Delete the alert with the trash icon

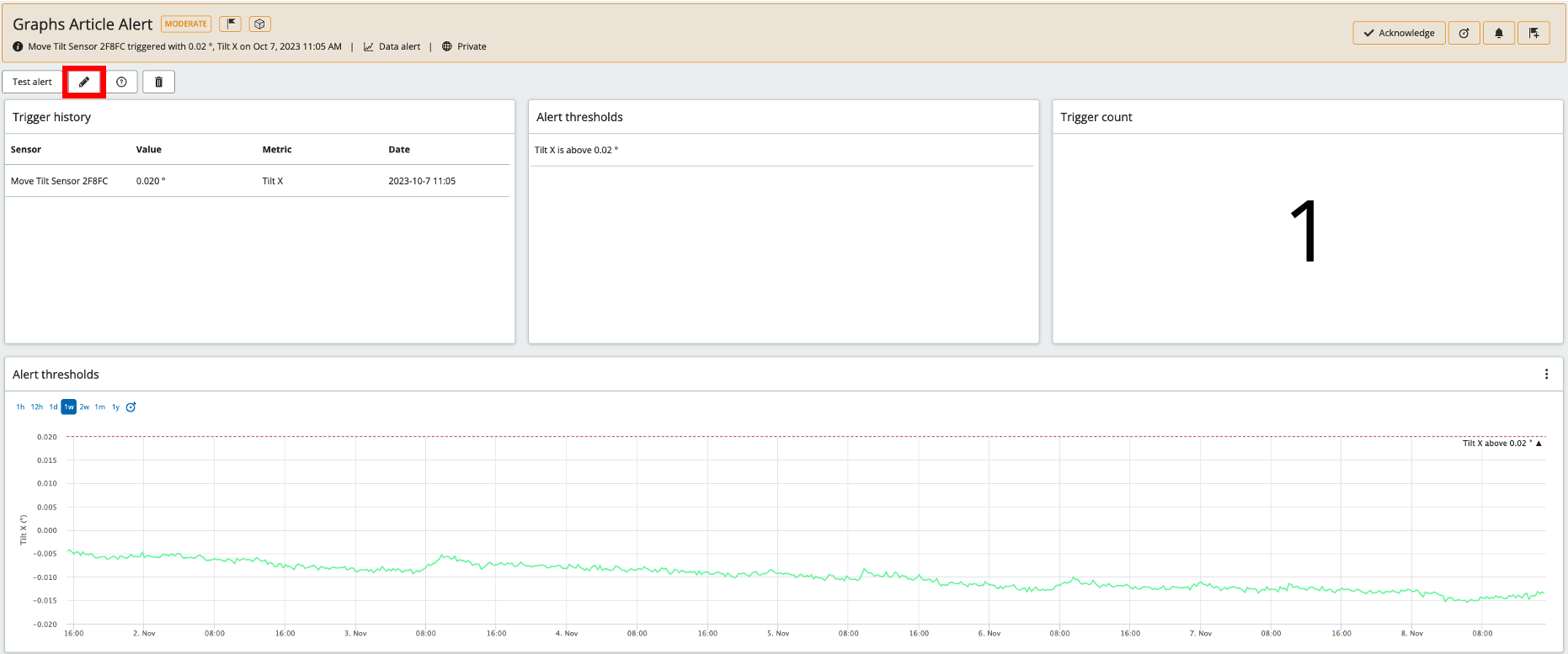[x=158, y=82]
